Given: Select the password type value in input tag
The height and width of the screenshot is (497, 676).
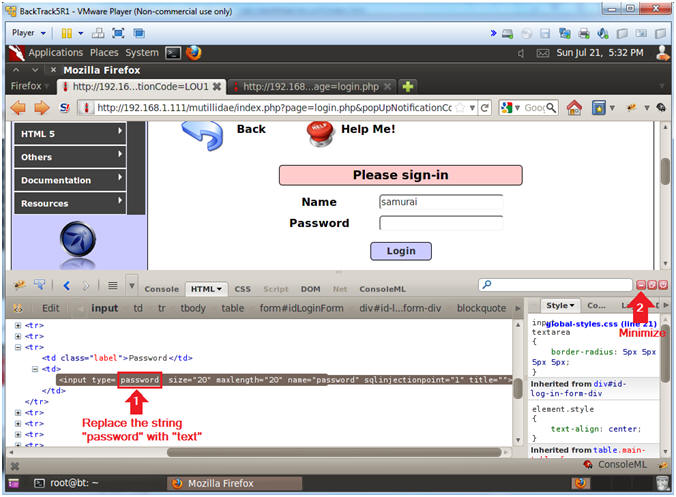Looking at the screenshot, I should point(140,380).
